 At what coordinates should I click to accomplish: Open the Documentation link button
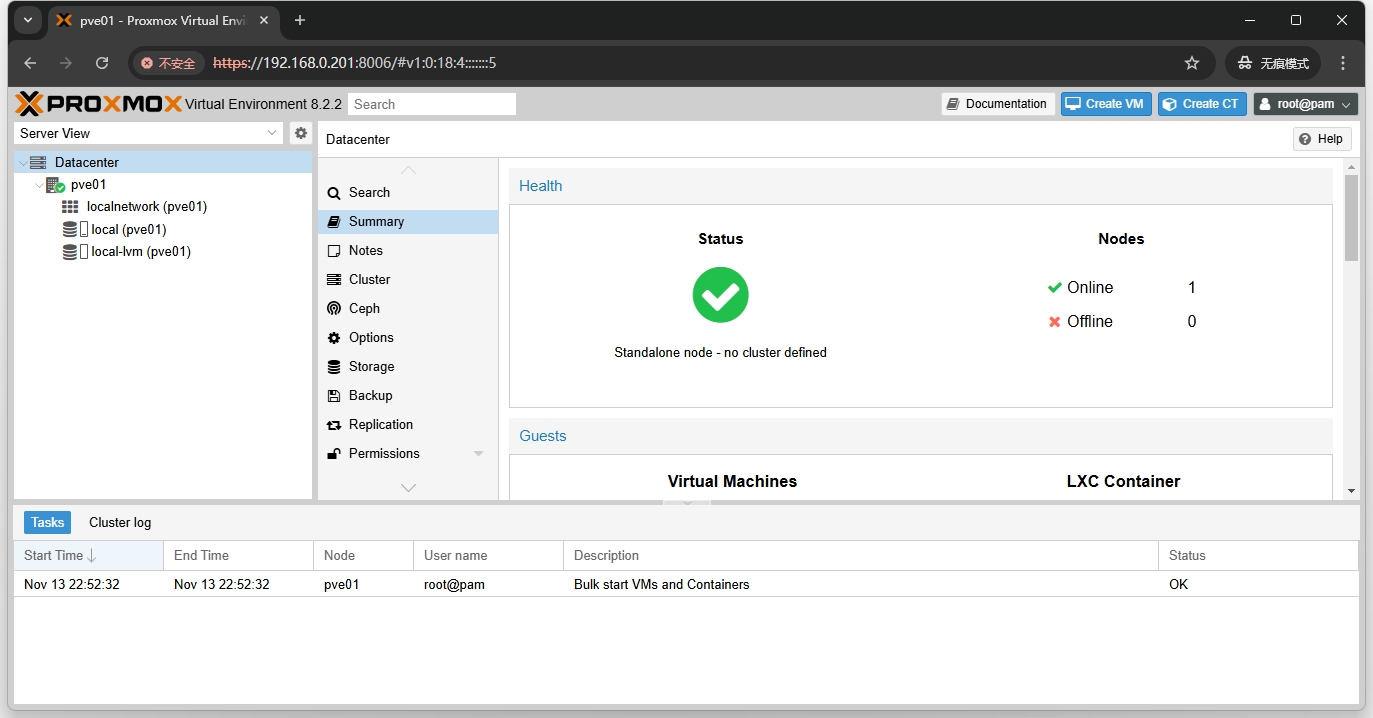point(997,104)
